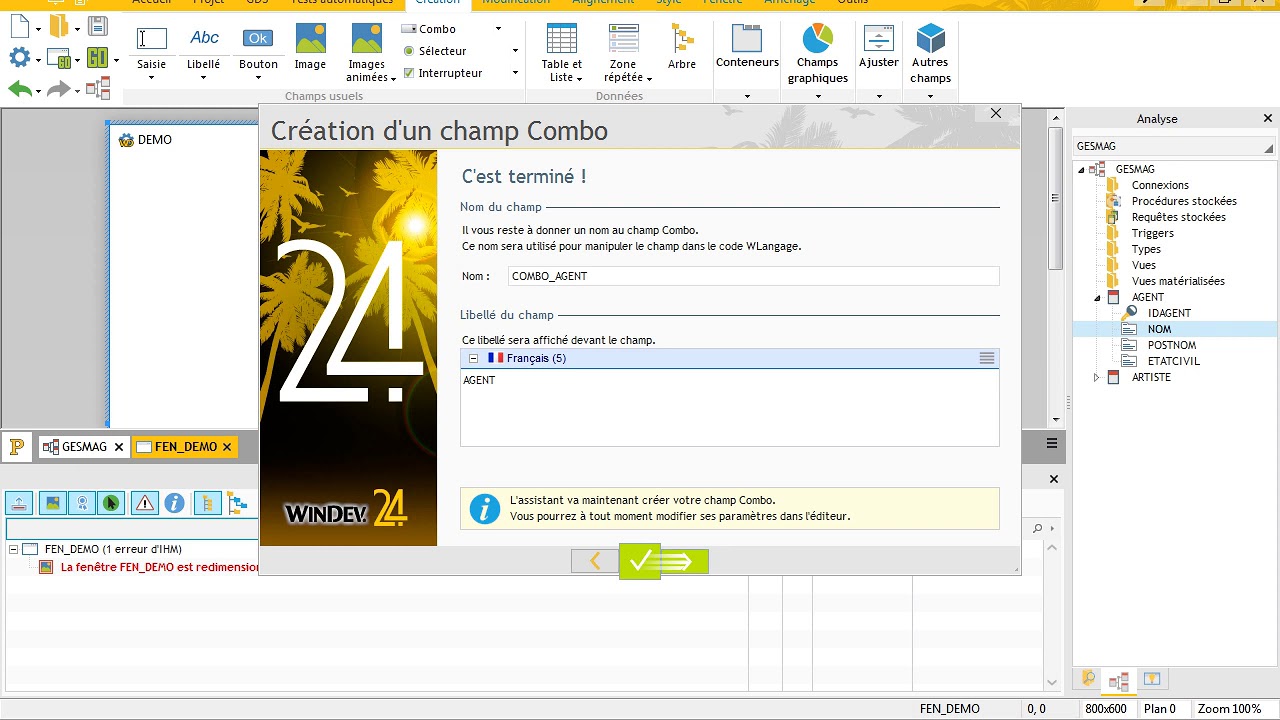Open the Vues matérialisées folder

[x=1178, y=281]
